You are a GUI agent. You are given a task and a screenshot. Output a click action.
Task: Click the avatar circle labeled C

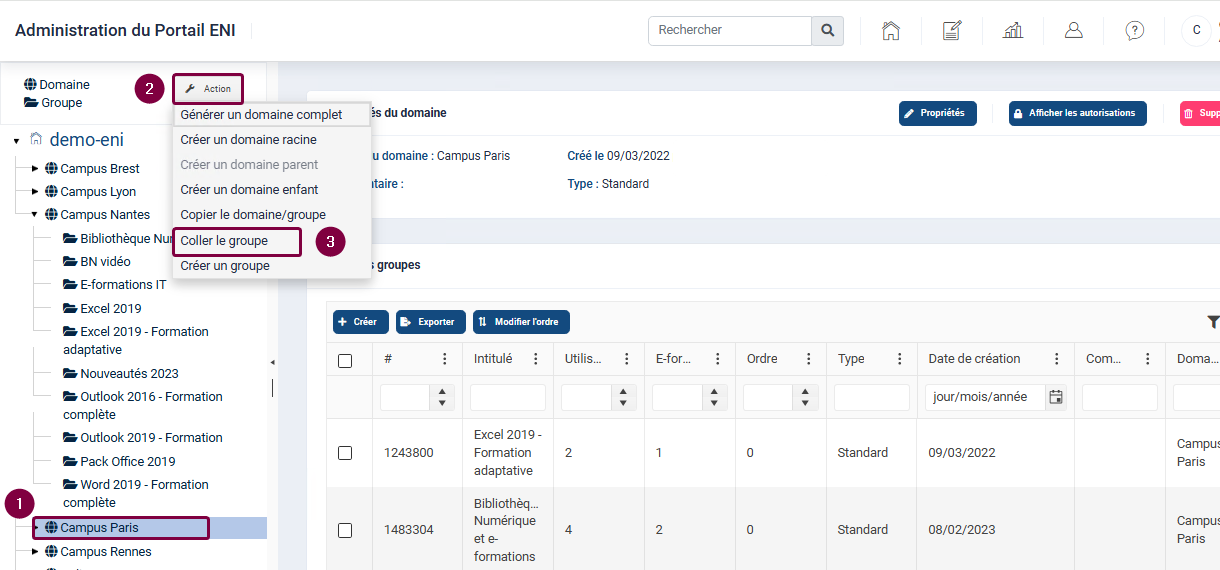click(x=1197, y=30)
